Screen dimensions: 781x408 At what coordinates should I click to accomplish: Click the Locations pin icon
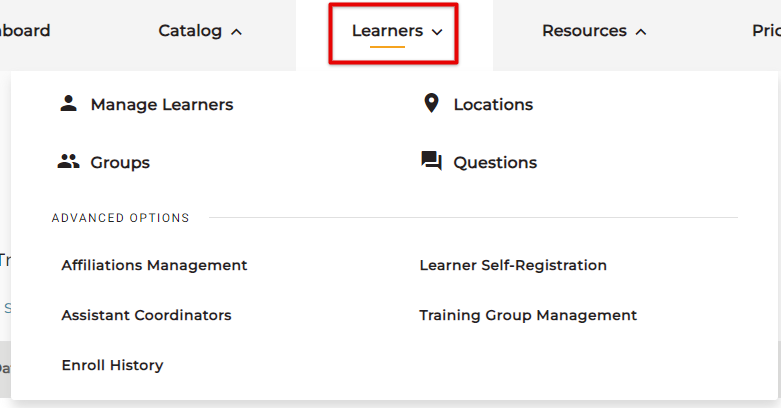(431, 103)
